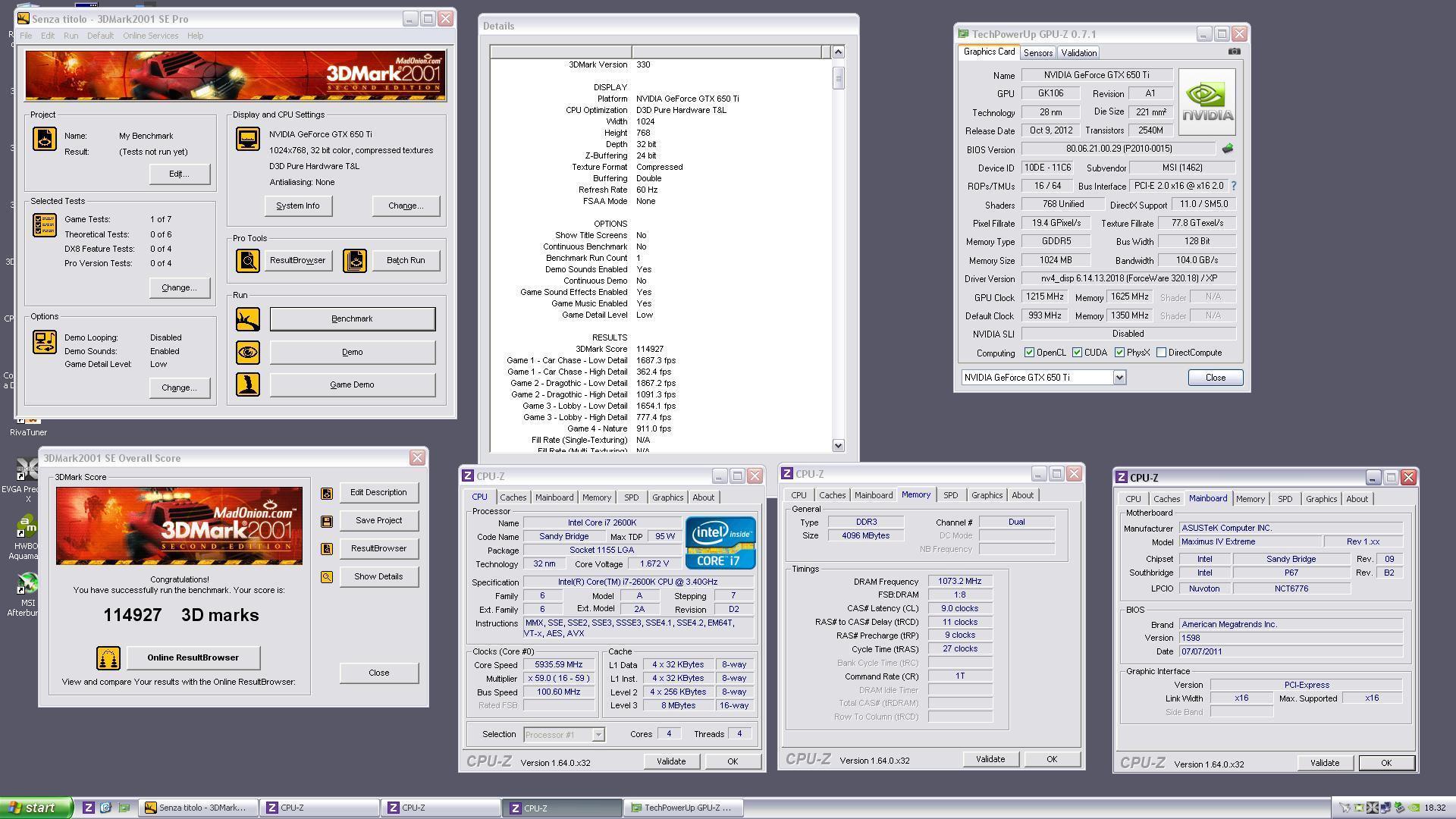Click the ResultBrowser magnifier icon
This screenshot has height=819, width=1456.
[248, 260]
